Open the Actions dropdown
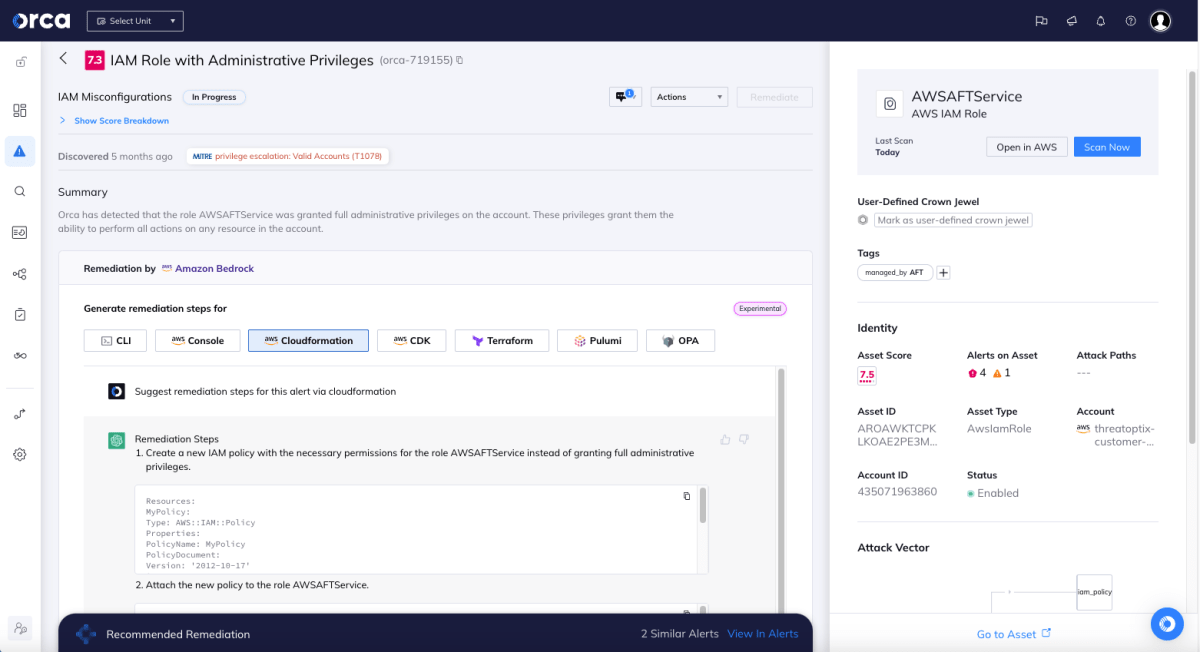 (689, 97)
